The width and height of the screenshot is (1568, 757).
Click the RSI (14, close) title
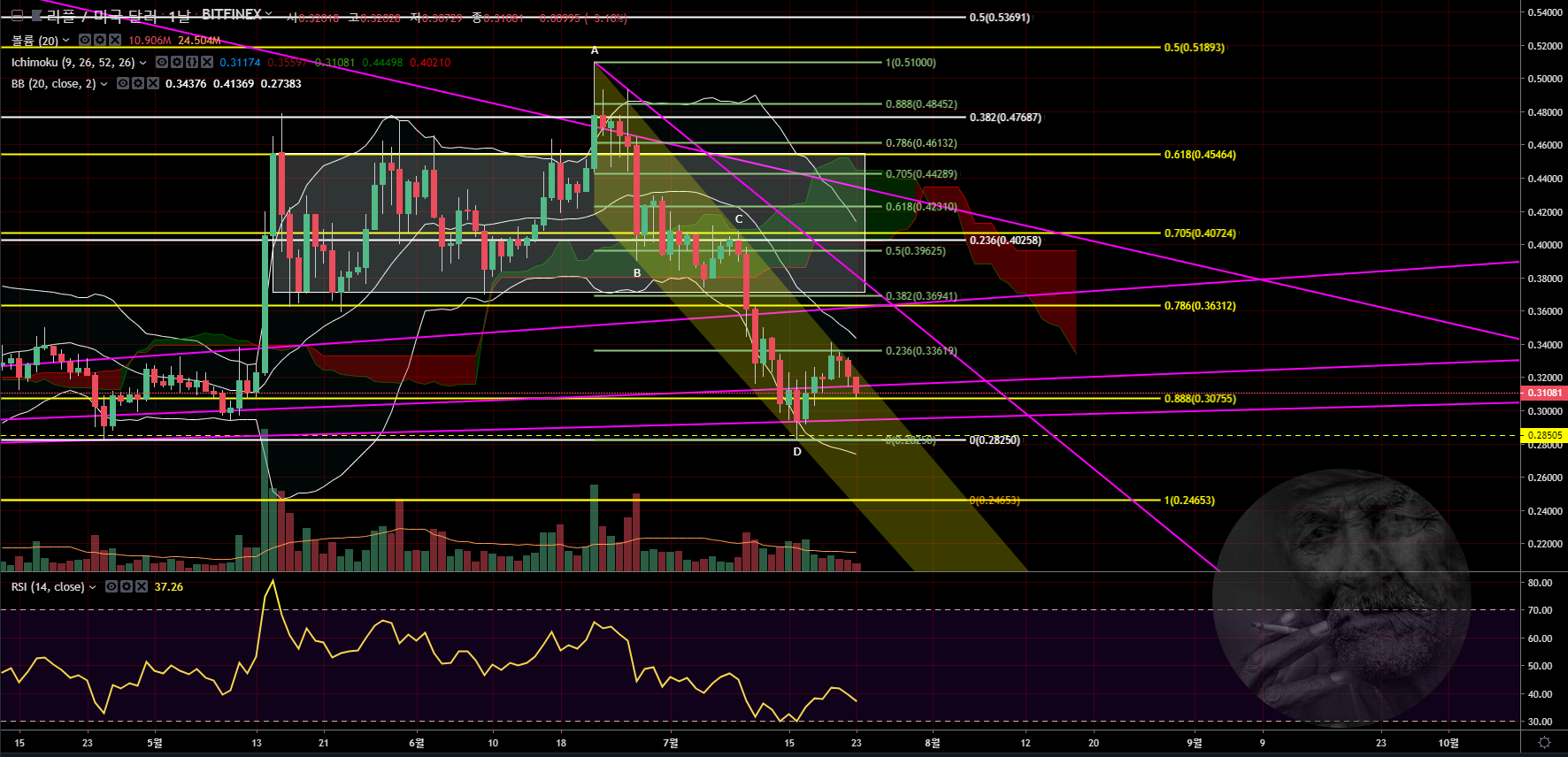(48, 587)
